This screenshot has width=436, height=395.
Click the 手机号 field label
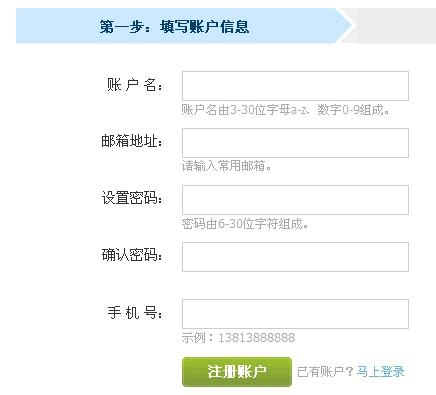pyautogui.click(x=134, y=312)
